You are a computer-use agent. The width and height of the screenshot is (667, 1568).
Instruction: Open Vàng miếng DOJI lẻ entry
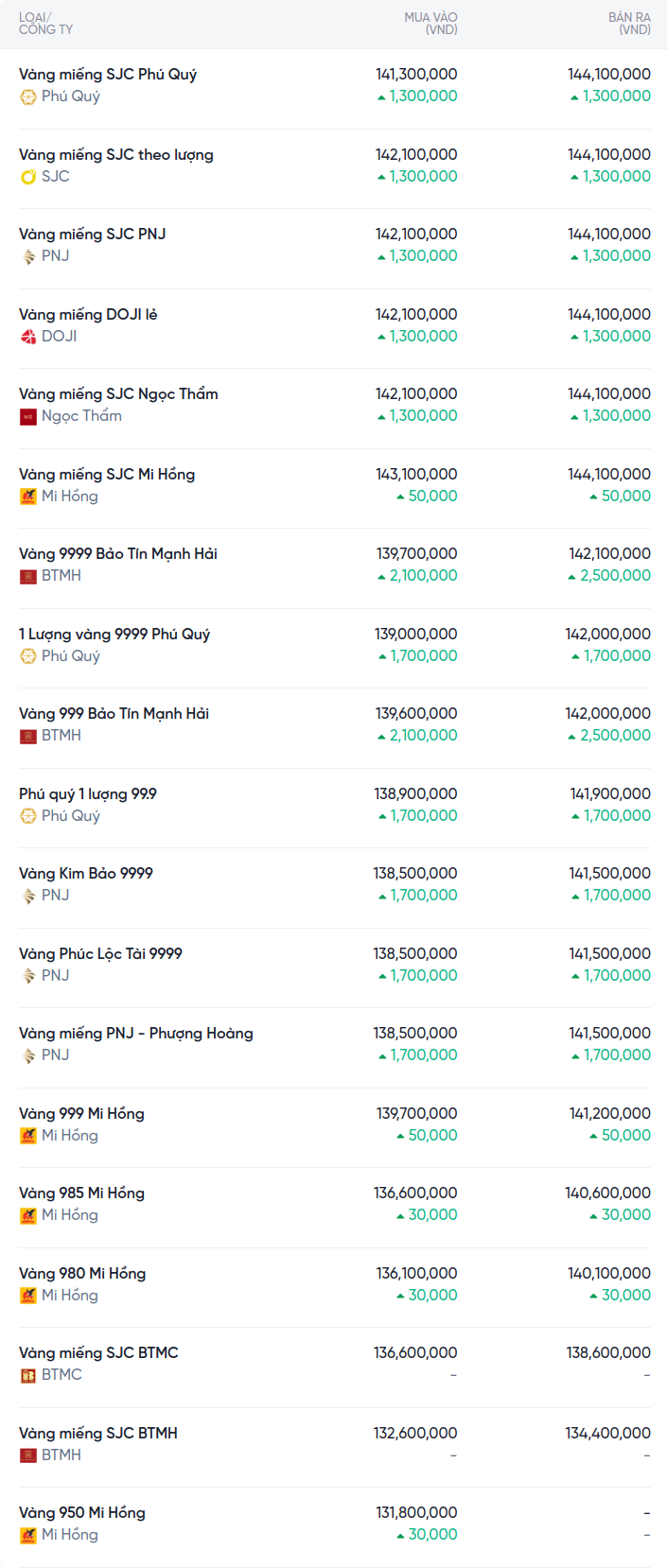point(88,315)
